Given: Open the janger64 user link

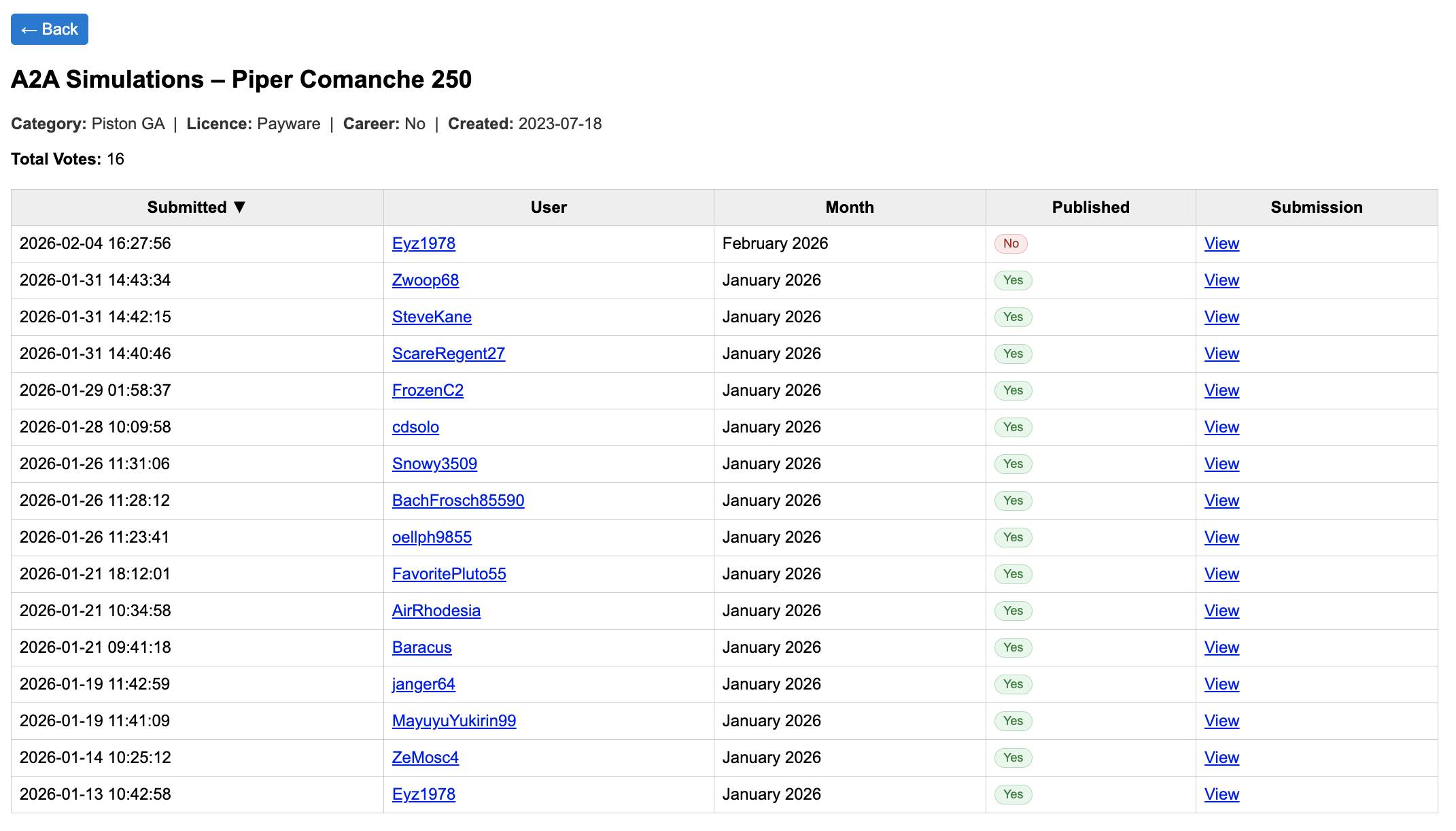Looking at the screenshot, I should click(x=423, y=684).
